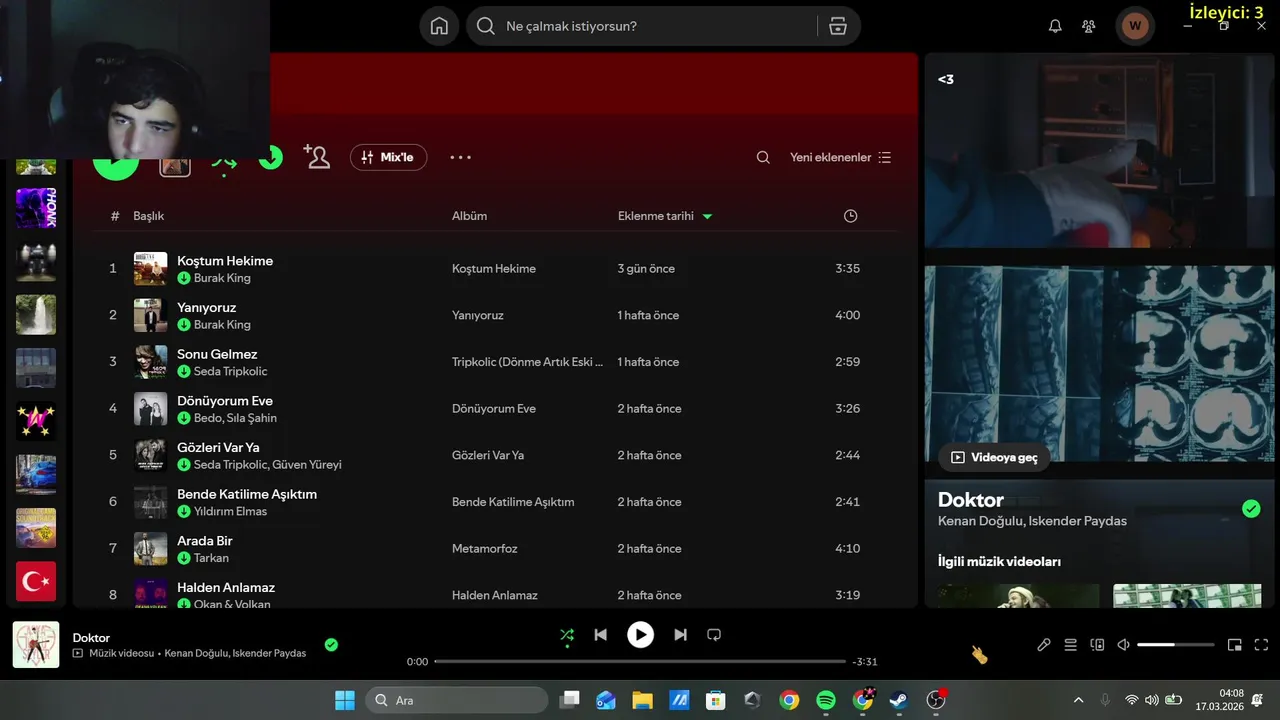
Task: Open the Windows Start menu
Action: click(344, 700)
